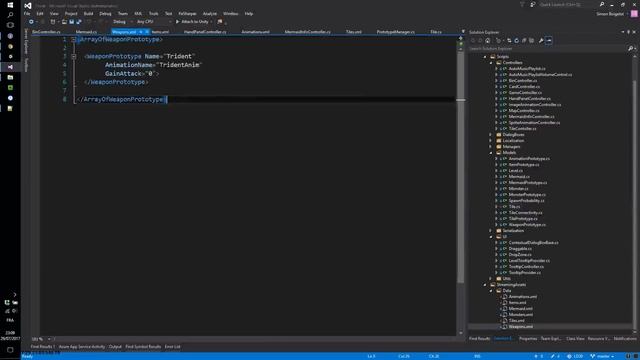Click the Collapse All icon in Solution Explorer
The width and height of the screenshot is (640, 360).
(x=524, y=40)
